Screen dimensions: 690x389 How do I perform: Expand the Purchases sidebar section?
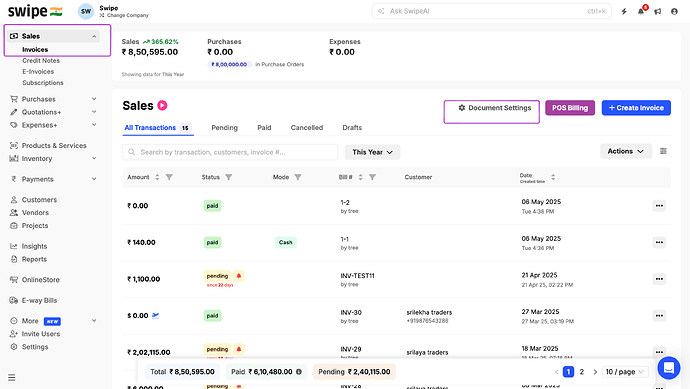pyautogui.click(x=94, y=99)
